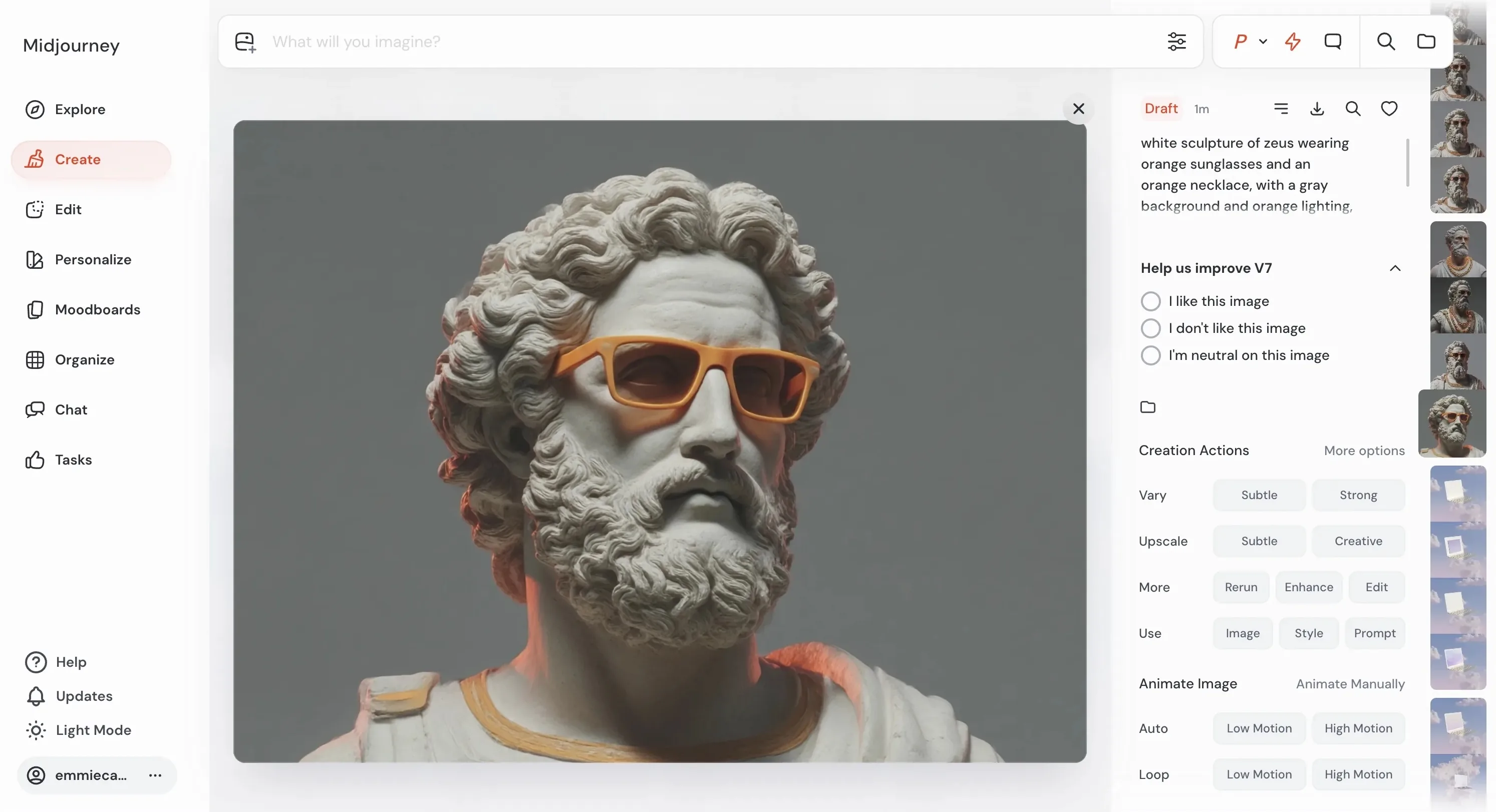1496x812 pixels.
Task: Click Upscale Creative button
Action: coord(1358,541)
